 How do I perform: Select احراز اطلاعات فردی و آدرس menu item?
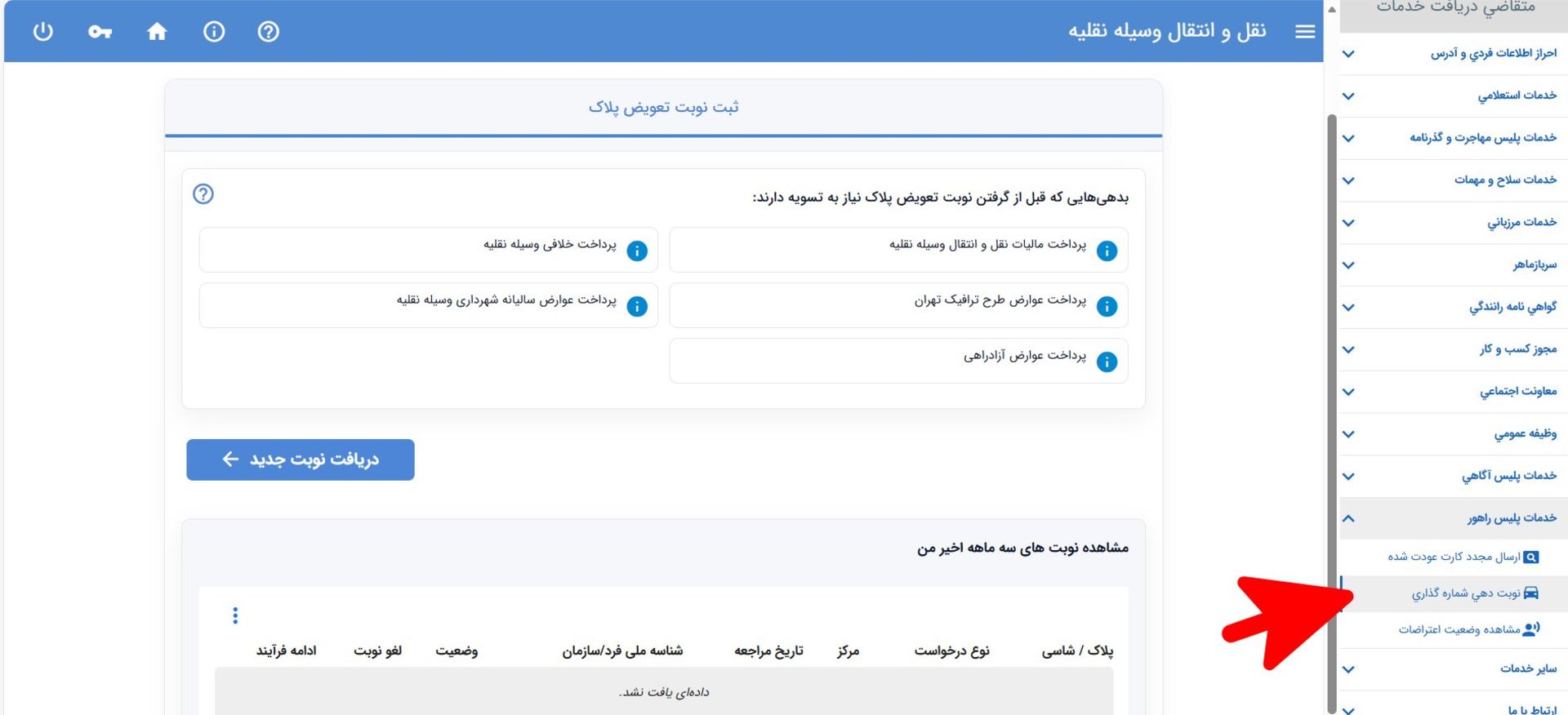click(1454, 54)
